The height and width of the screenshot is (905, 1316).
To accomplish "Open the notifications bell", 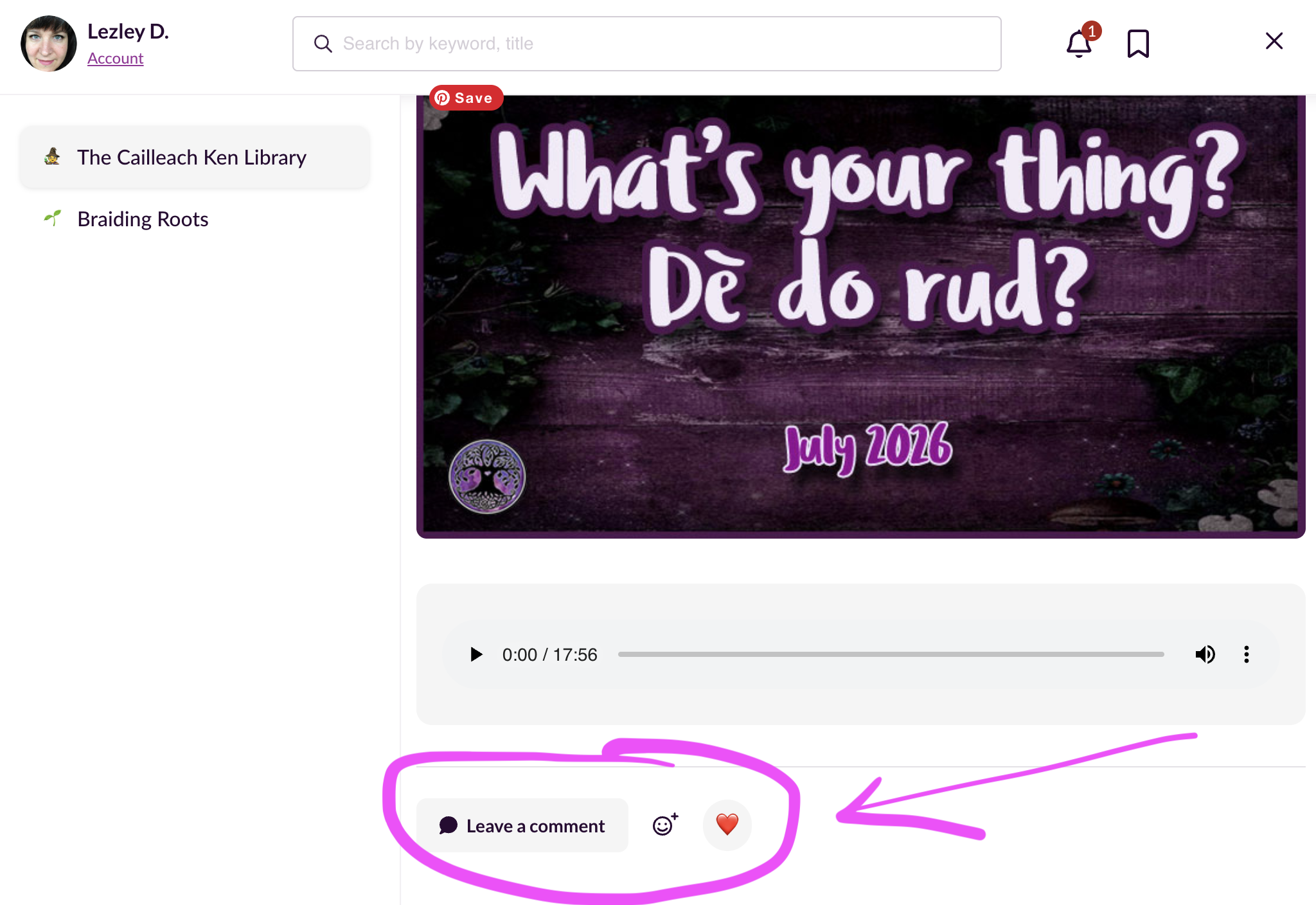I will click(1080, 43).
